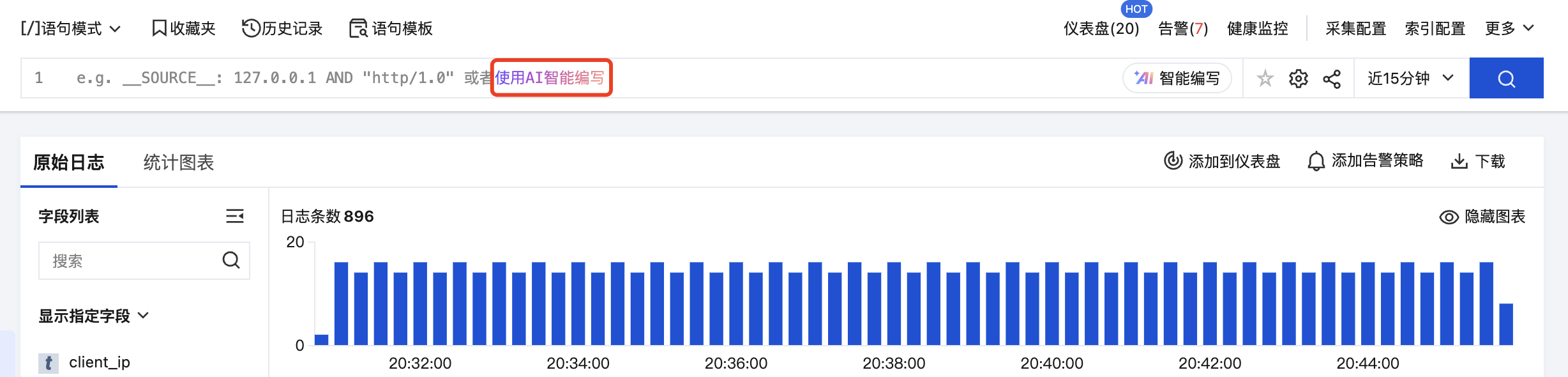Click the 添加告警策略 bell icon
Viewport: 1568px width, 377px height.
click(x=1316, y=161)
